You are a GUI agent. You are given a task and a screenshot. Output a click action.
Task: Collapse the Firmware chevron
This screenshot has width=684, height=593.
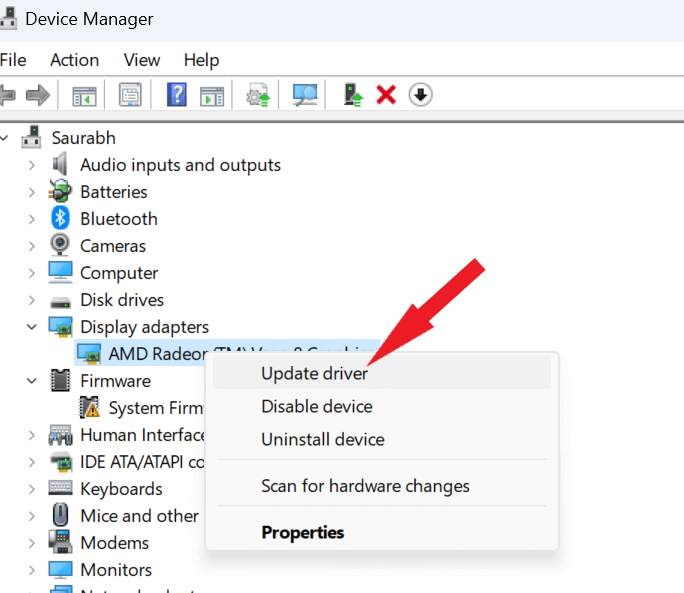click(x=31, y=381)
